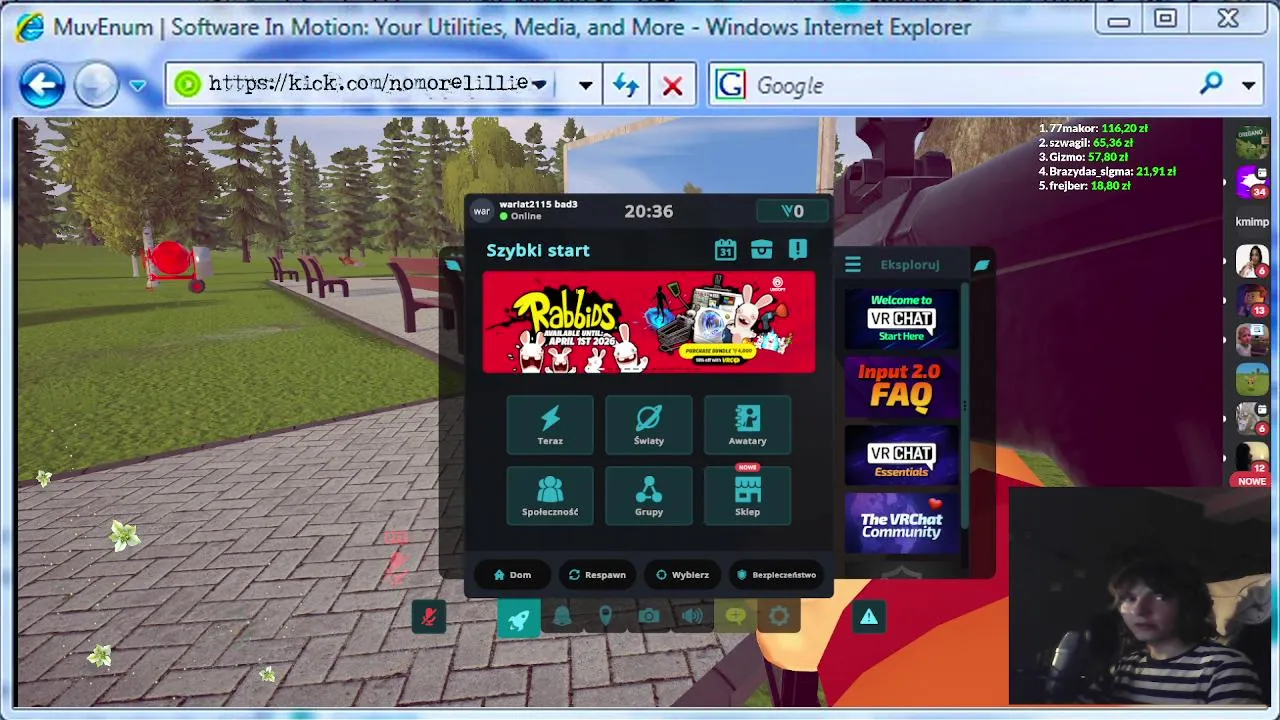Open the Rabbids promotional banner
Screen dimensions: 1280x720
(x=649, y=323)
